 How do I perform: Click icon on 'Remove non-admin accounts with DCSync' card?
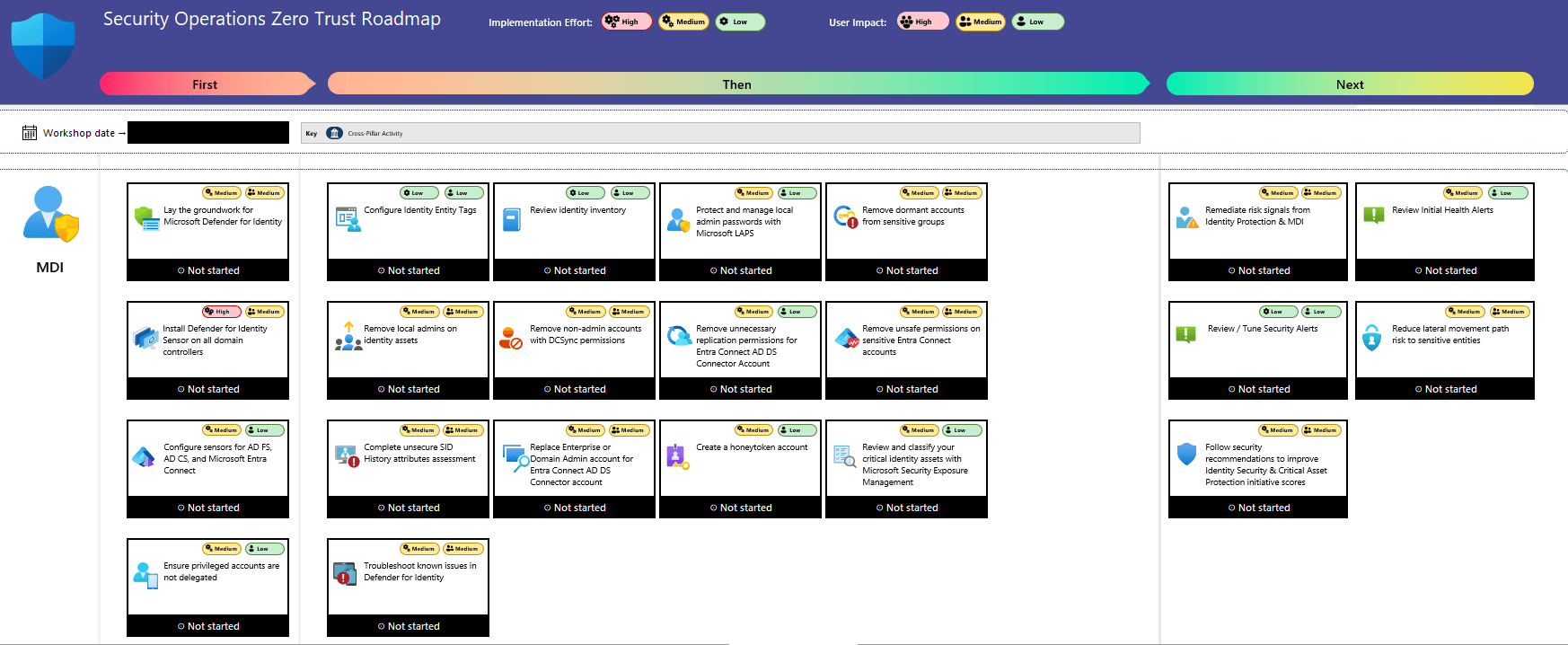click(511, 339)
